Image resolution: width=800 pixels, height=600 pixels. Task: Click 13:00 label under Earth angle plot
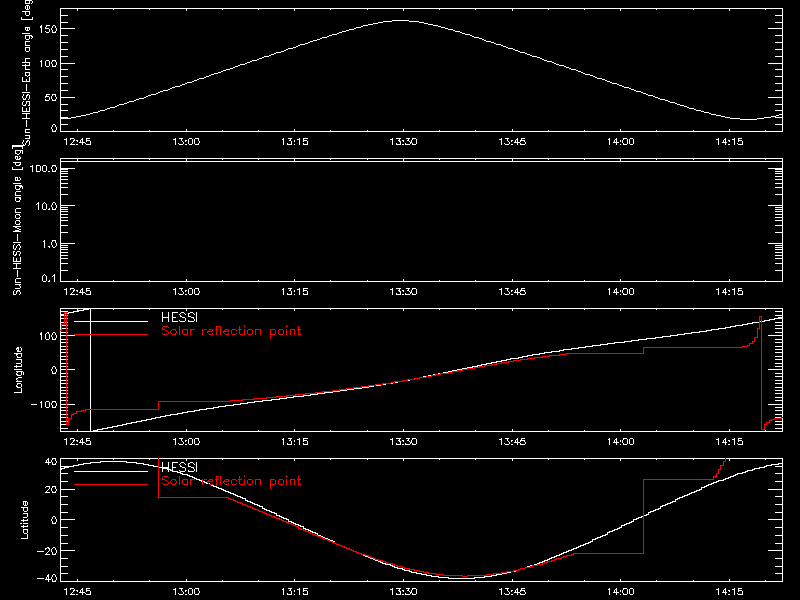click(x=186, y=142)
